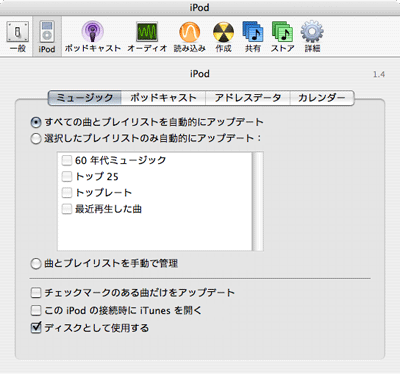Screen dimensions: 400x374
Task: Open the 共有 sharing preferences icon
Action: point(253,37)
